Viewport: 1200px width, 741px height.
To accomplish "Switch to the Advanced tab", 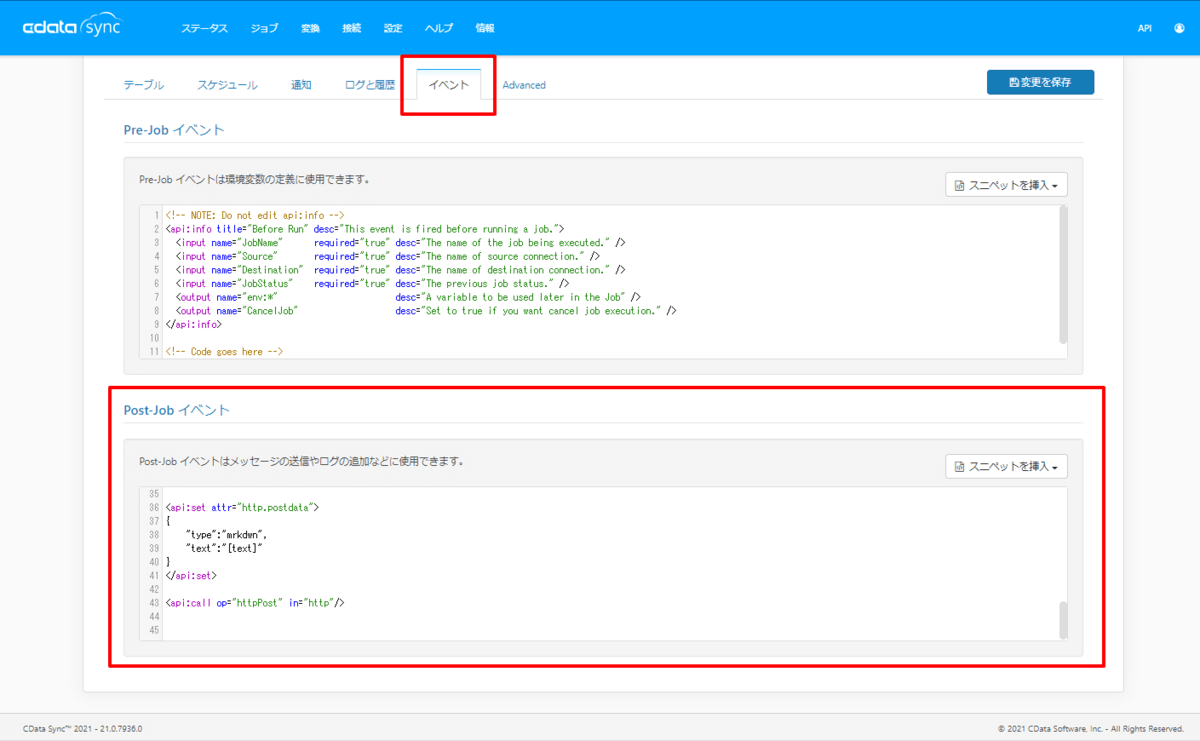I will pos(524,85).
